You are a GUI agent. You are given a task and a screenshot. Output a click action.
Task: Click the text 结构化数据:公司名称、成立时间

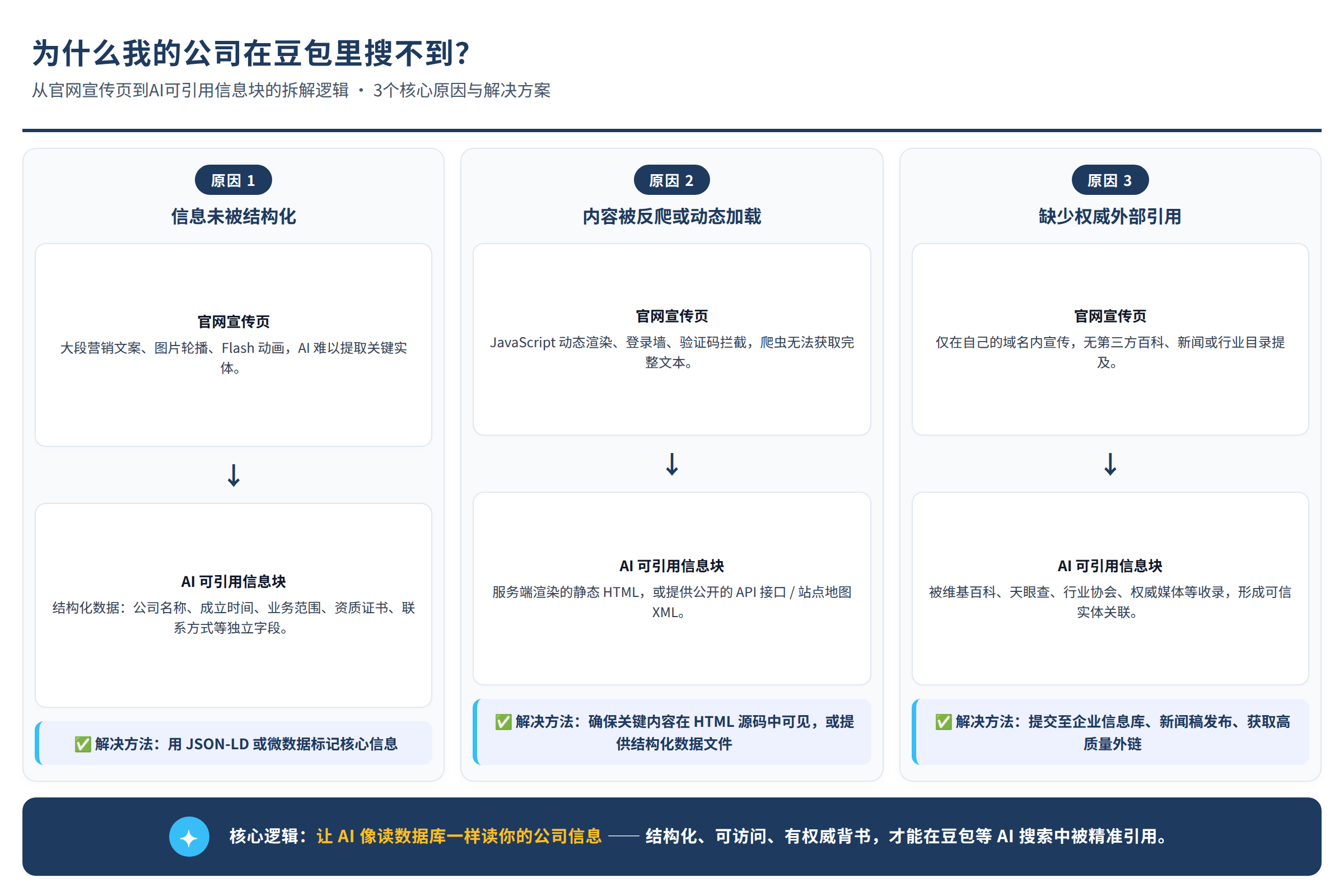(153, 608)
